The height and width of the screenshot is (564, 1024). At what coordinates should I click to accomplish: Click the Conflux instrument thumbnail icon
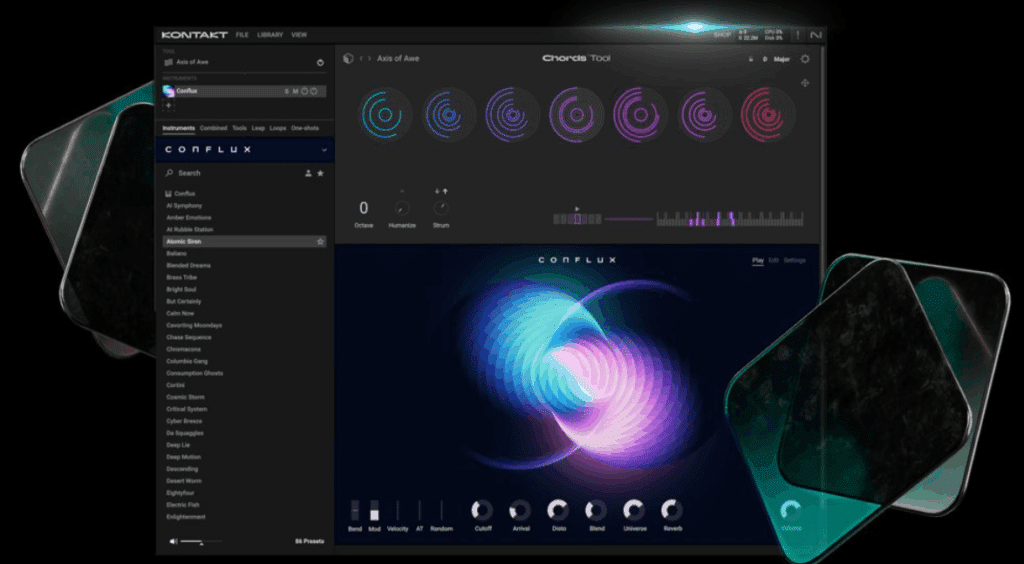point(168,91)
